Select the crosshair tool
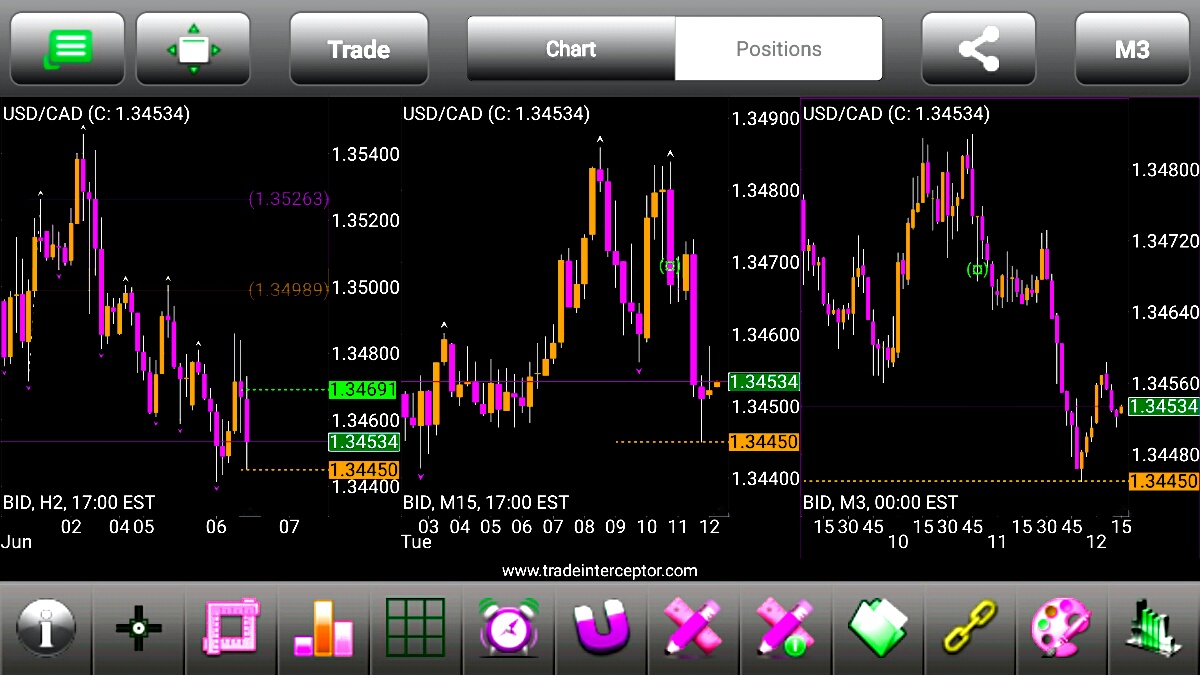The height and width of the screenshot is (675, 1200). [139, 629]
